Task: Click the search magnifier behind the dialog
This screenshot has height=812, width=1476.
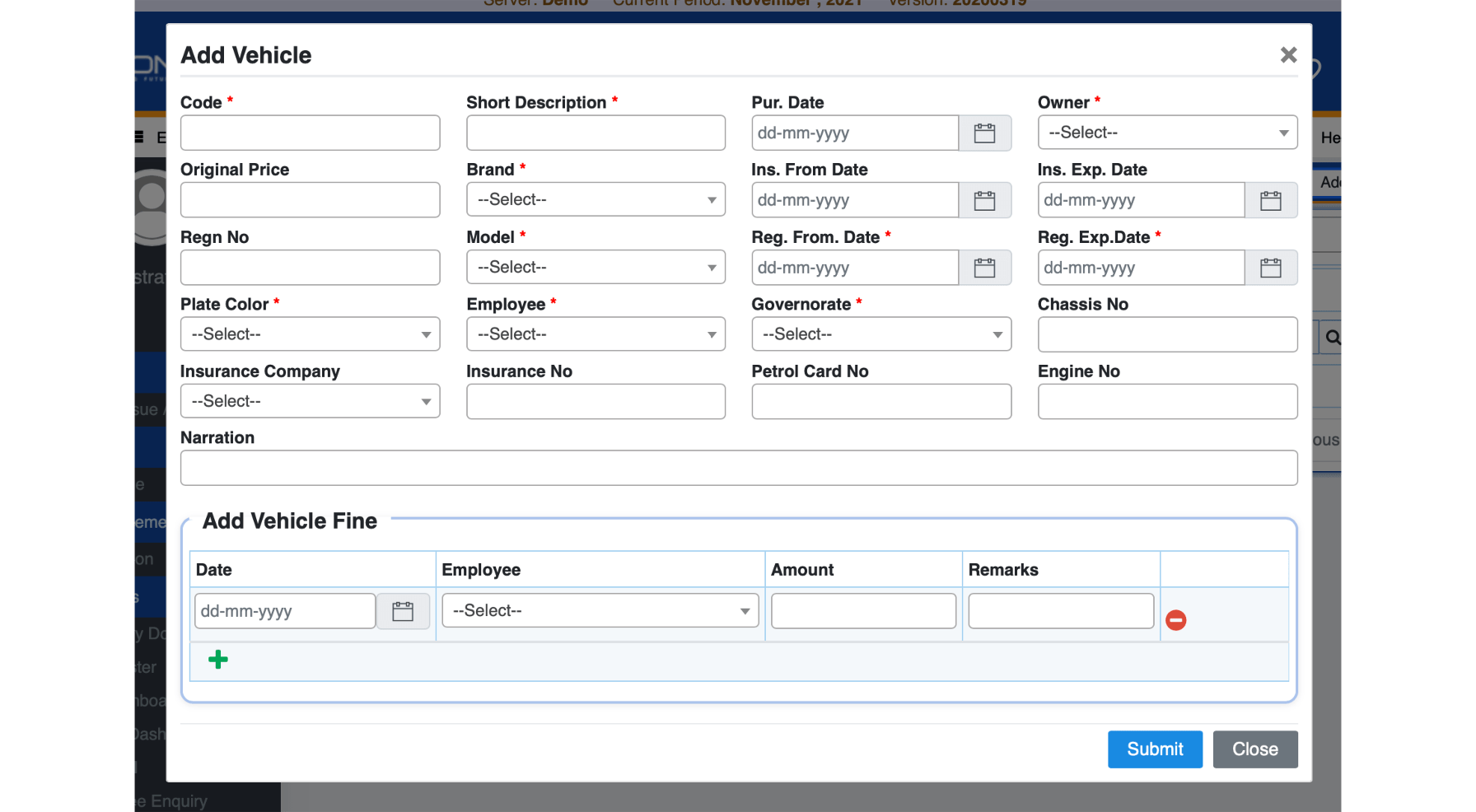Action: coord(1333,337)
